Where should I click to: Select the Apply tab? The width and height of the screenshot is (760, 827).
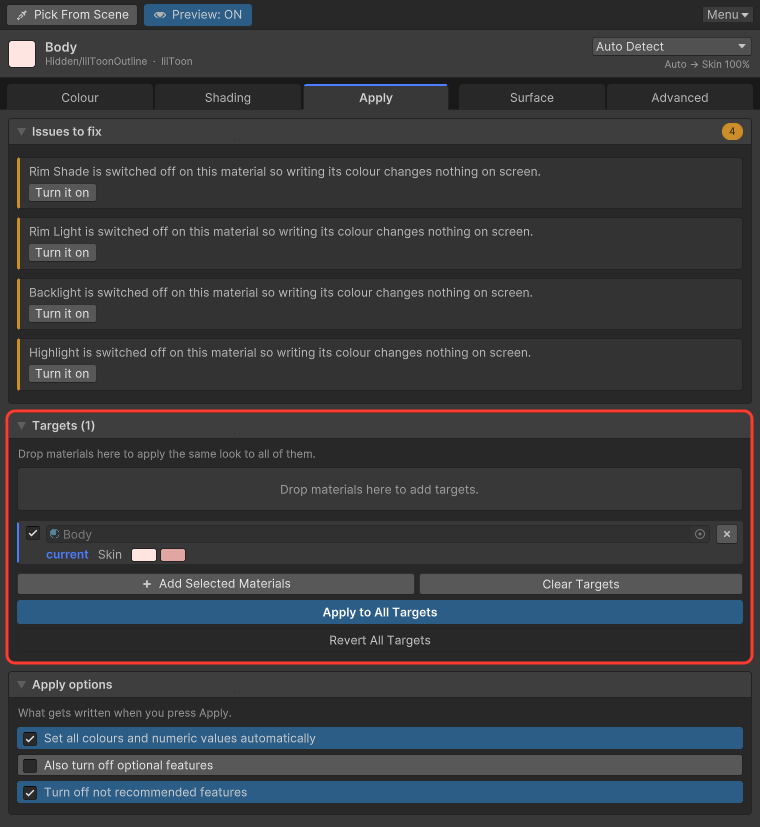tap(376, 98)
